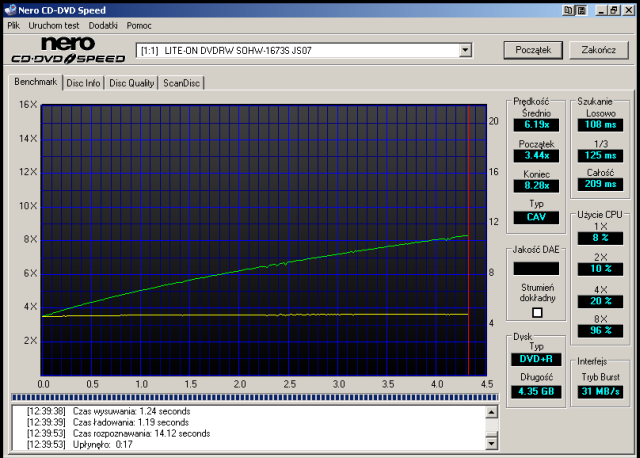Click the Tryb Burst 31 MB/s value
The height and width of the screenshot is (458, 640).
point(600,392)
